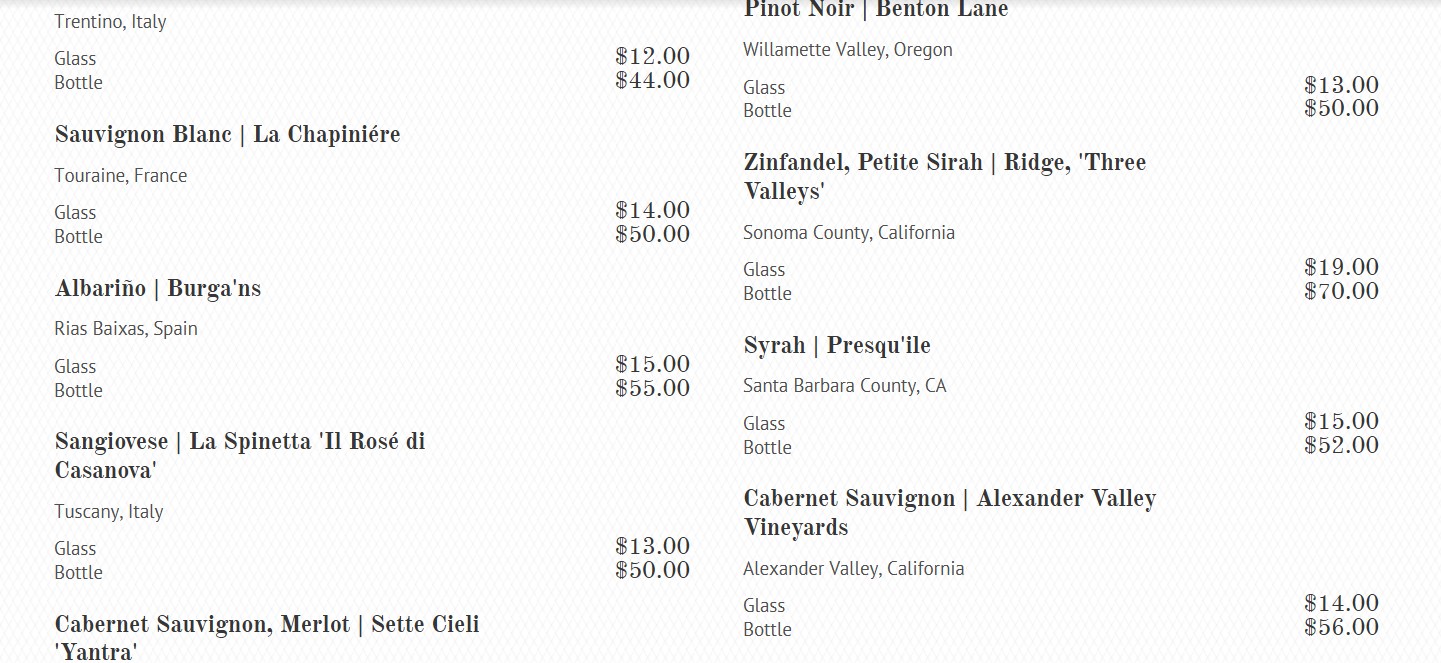Click the $12.00 glass price
This screenshot has width=1441, height=663.
(652, 57)
